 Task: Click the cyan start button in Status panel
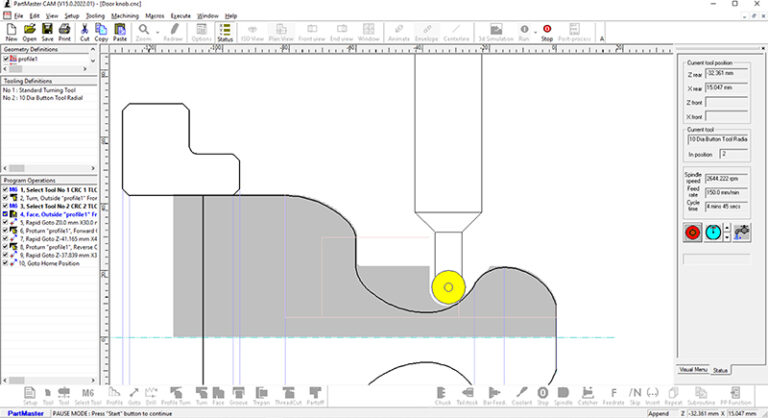713,232
